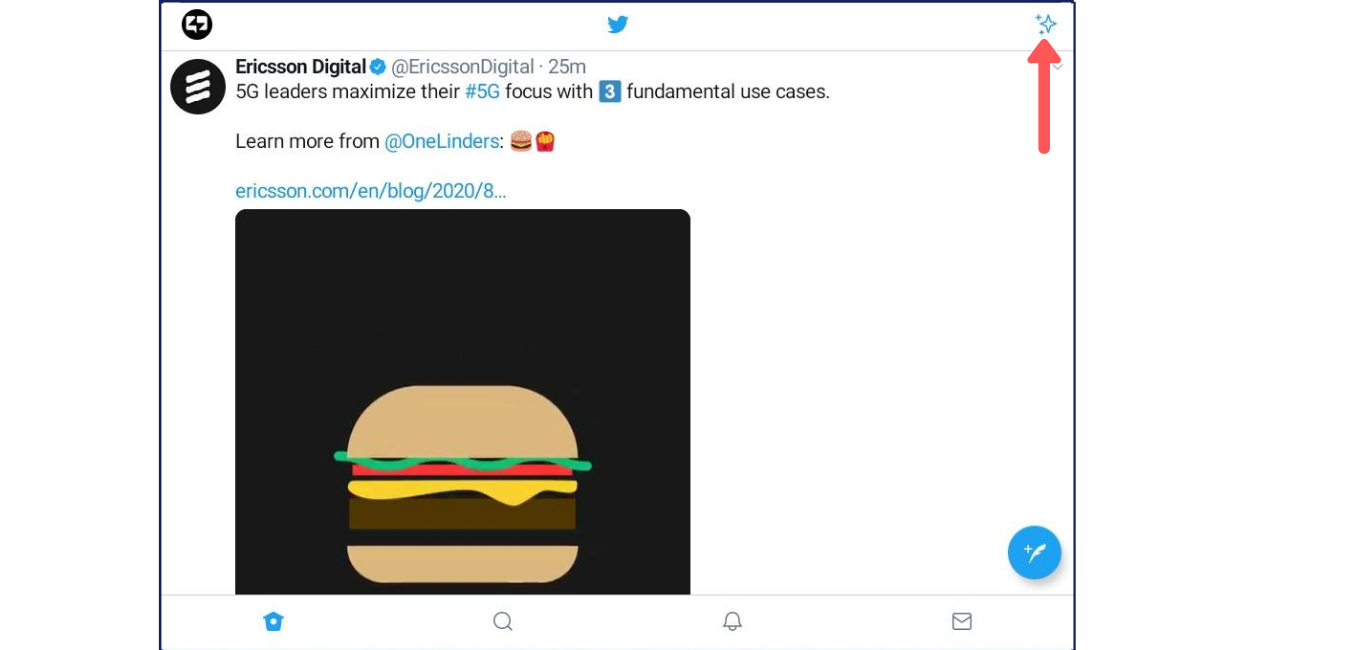Click the burger emoji in the tweet
Image resolution: width=1350 pixels, height=650 pixels.
pos(521,142)
